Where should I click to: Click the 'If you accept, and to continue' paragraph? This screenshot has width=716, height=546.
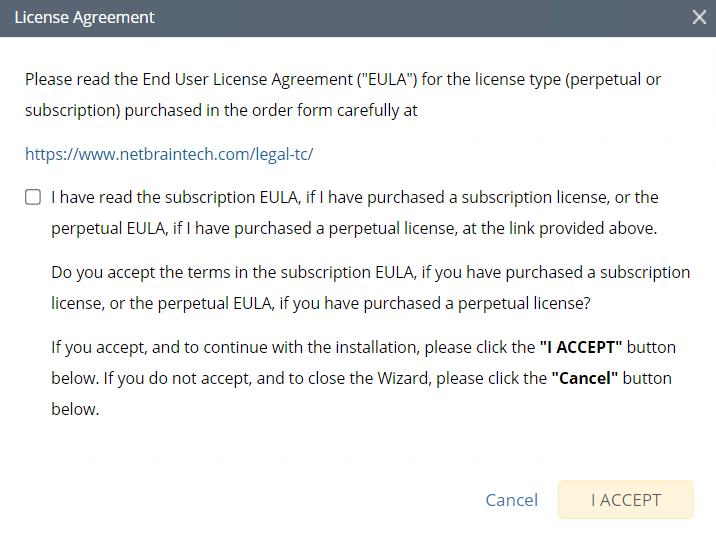[290, 349]
